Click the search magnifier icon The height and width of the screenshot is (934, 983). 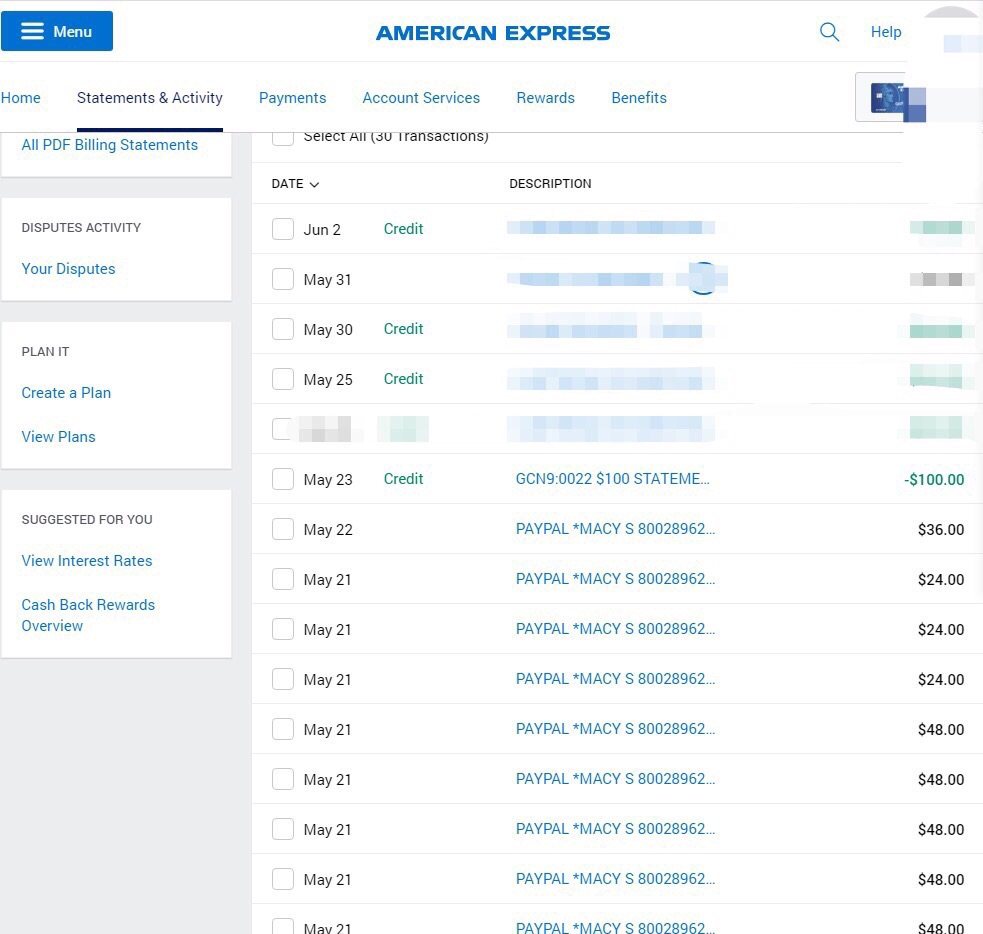coord(829,31)
